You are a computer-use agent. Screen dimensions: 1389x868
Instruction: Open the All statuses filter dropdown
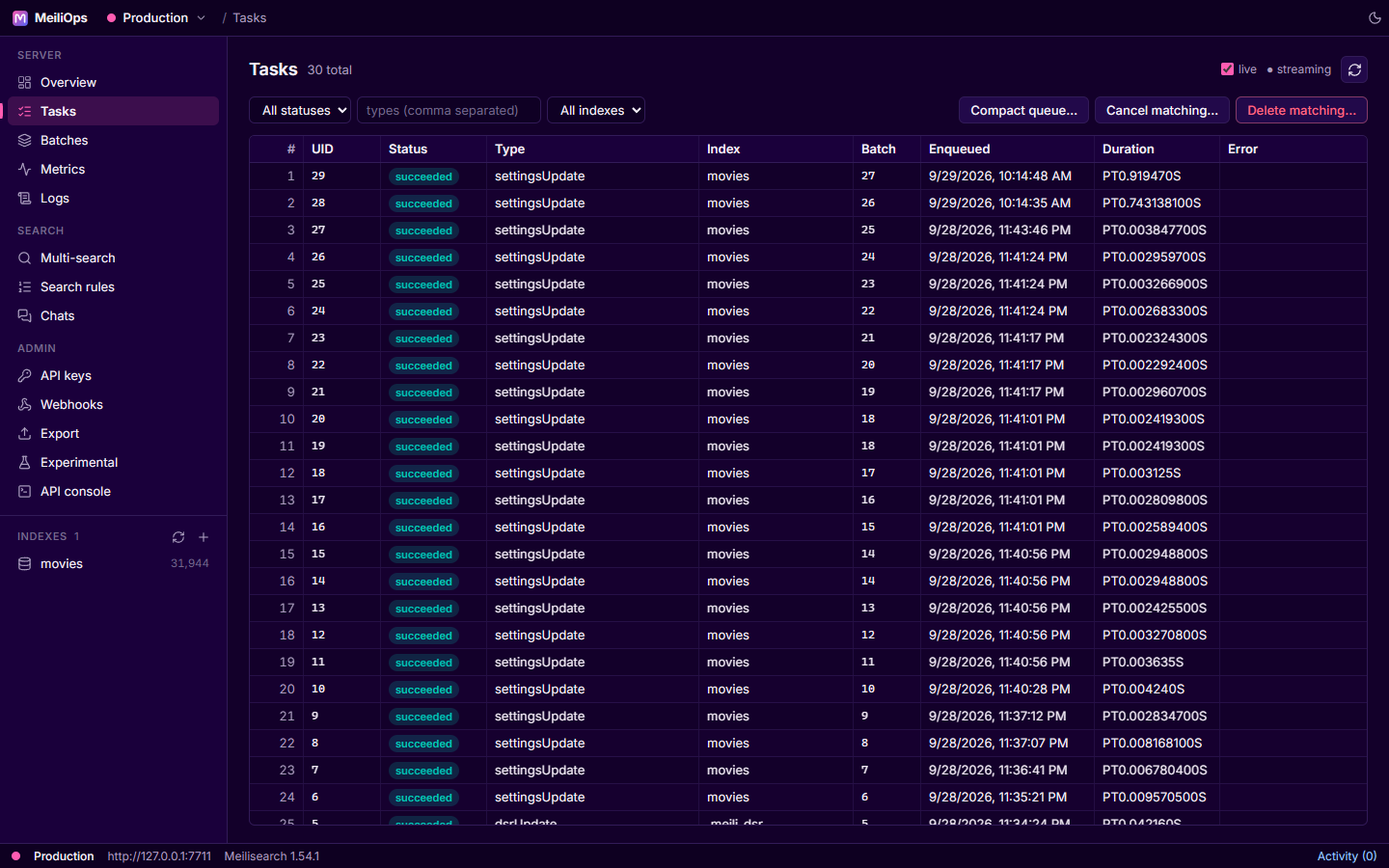299,111
